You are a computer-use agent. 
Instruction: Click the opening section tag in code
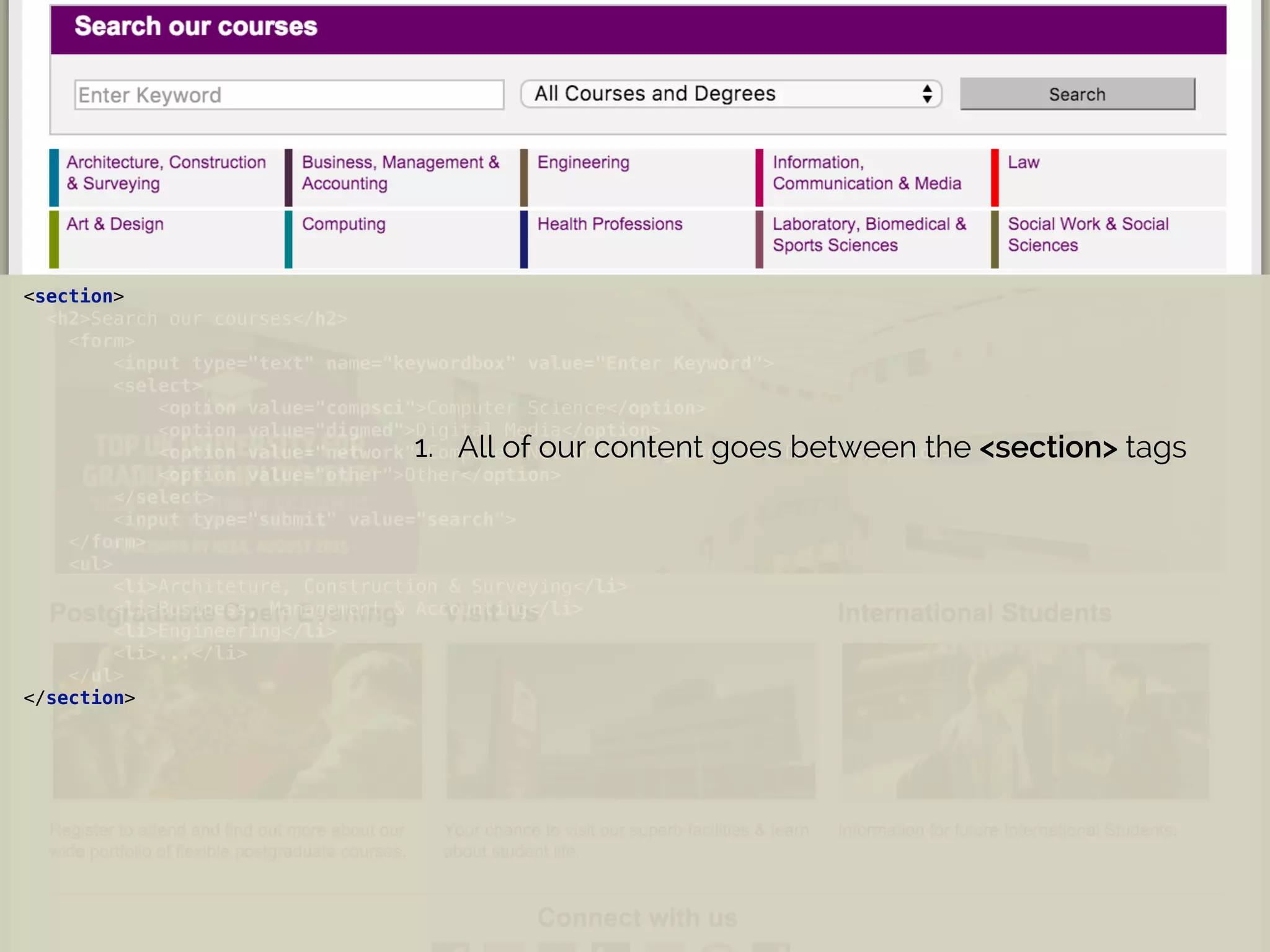74,296
